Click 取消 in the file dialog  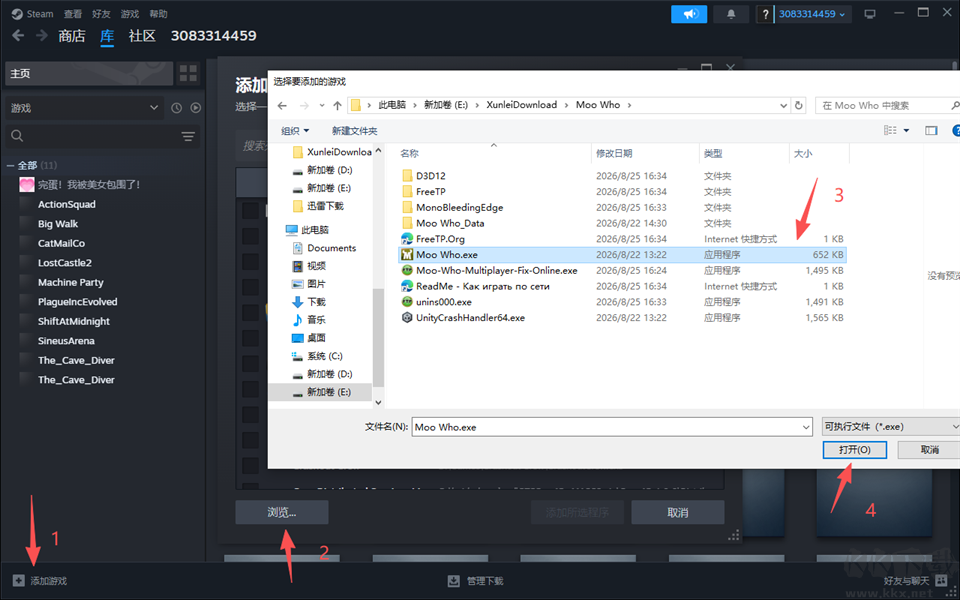[929, 449]
